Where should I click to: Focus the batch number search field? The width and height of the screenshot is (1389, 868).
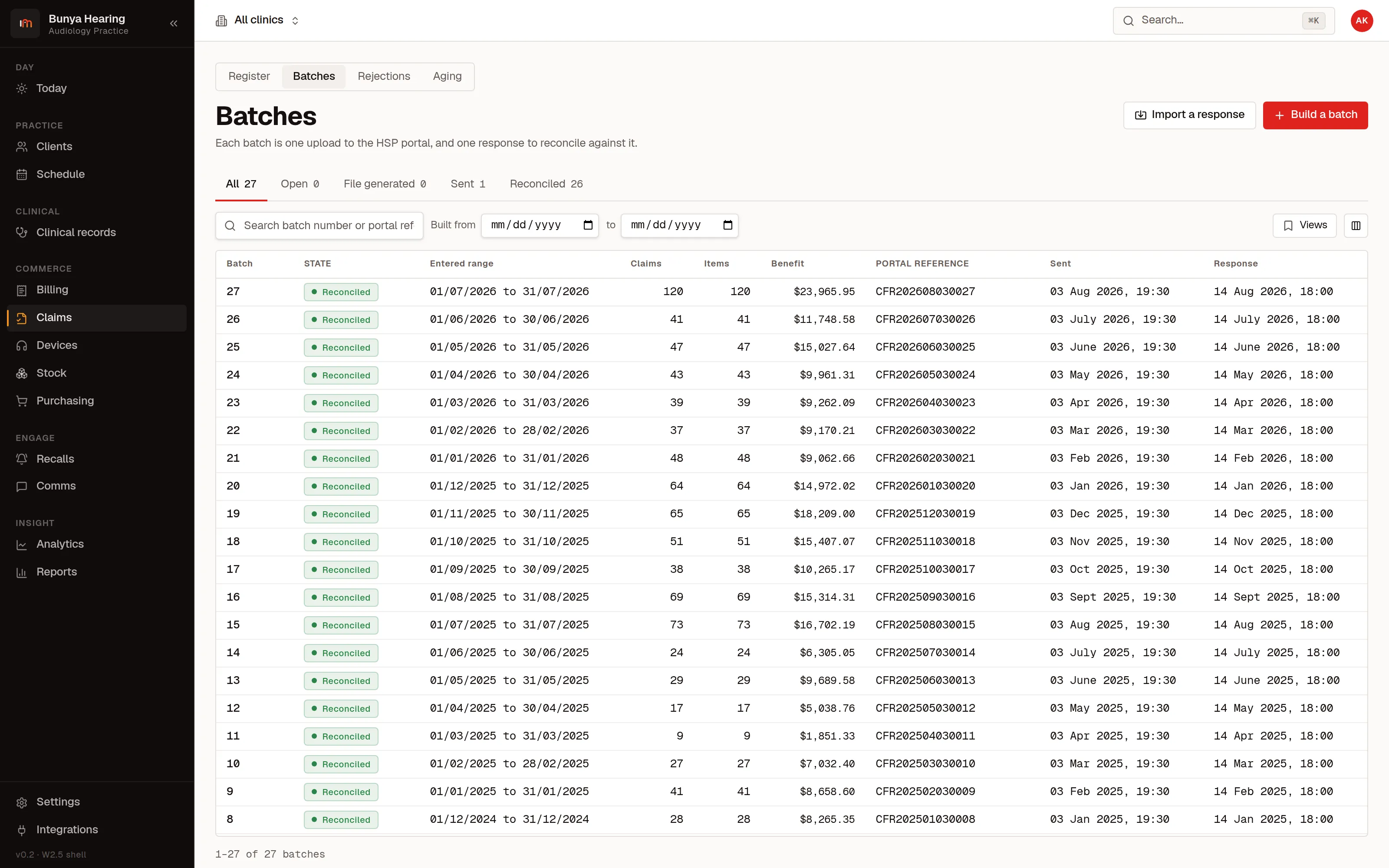click(x=319, y=226)
